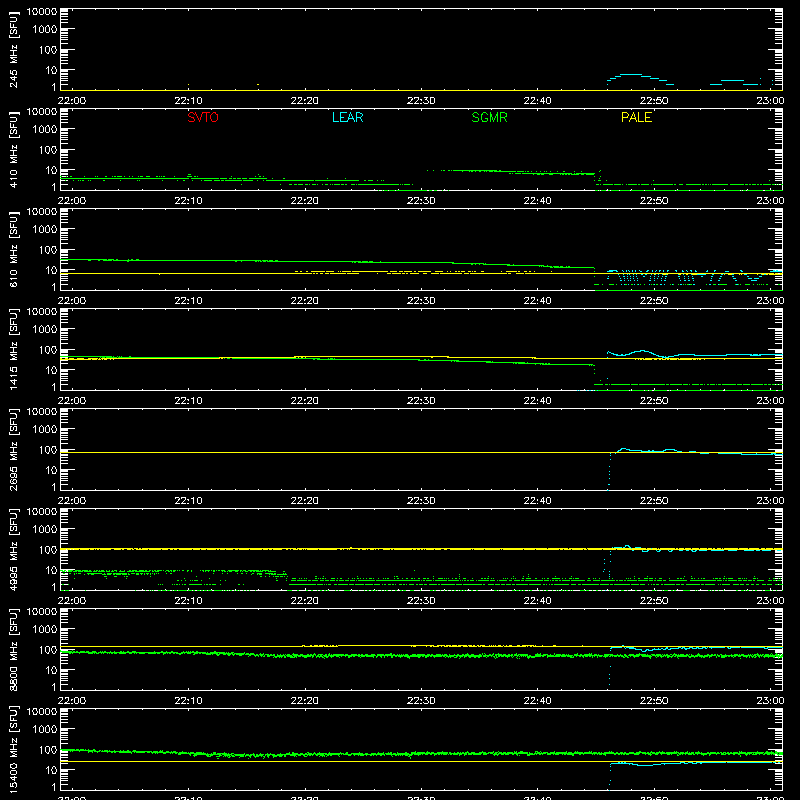Click the 10000 tick label on 245 MHz axis
Viewport: 800px width, 800px height.
(x=42, y=12)
